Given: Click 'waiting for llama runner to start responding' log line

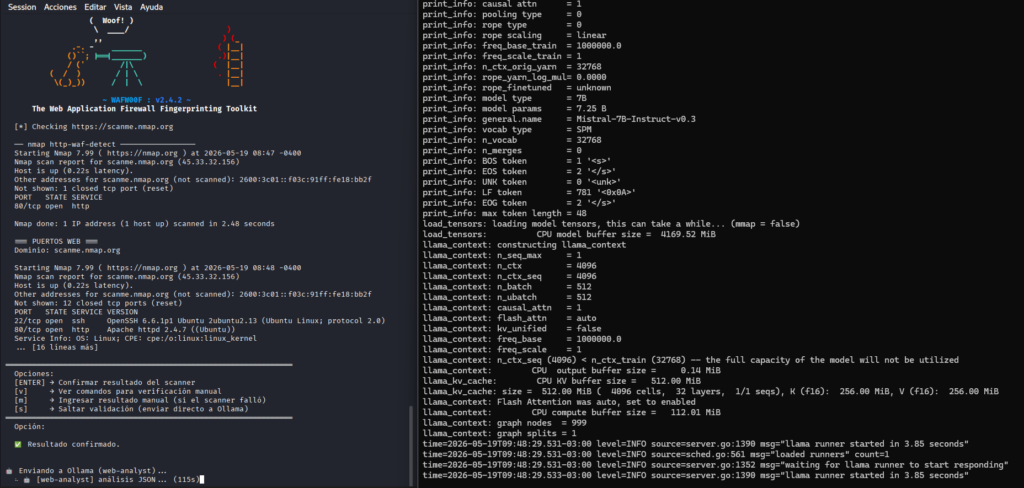Looking at the screenshot, I should tap(715, 465).
